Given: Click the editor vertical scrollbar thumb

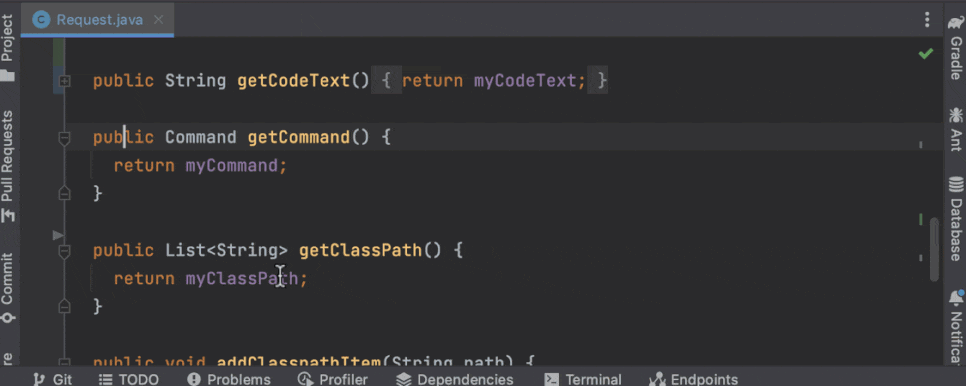Looking at the screenshot, I should (x=935, y=249).
